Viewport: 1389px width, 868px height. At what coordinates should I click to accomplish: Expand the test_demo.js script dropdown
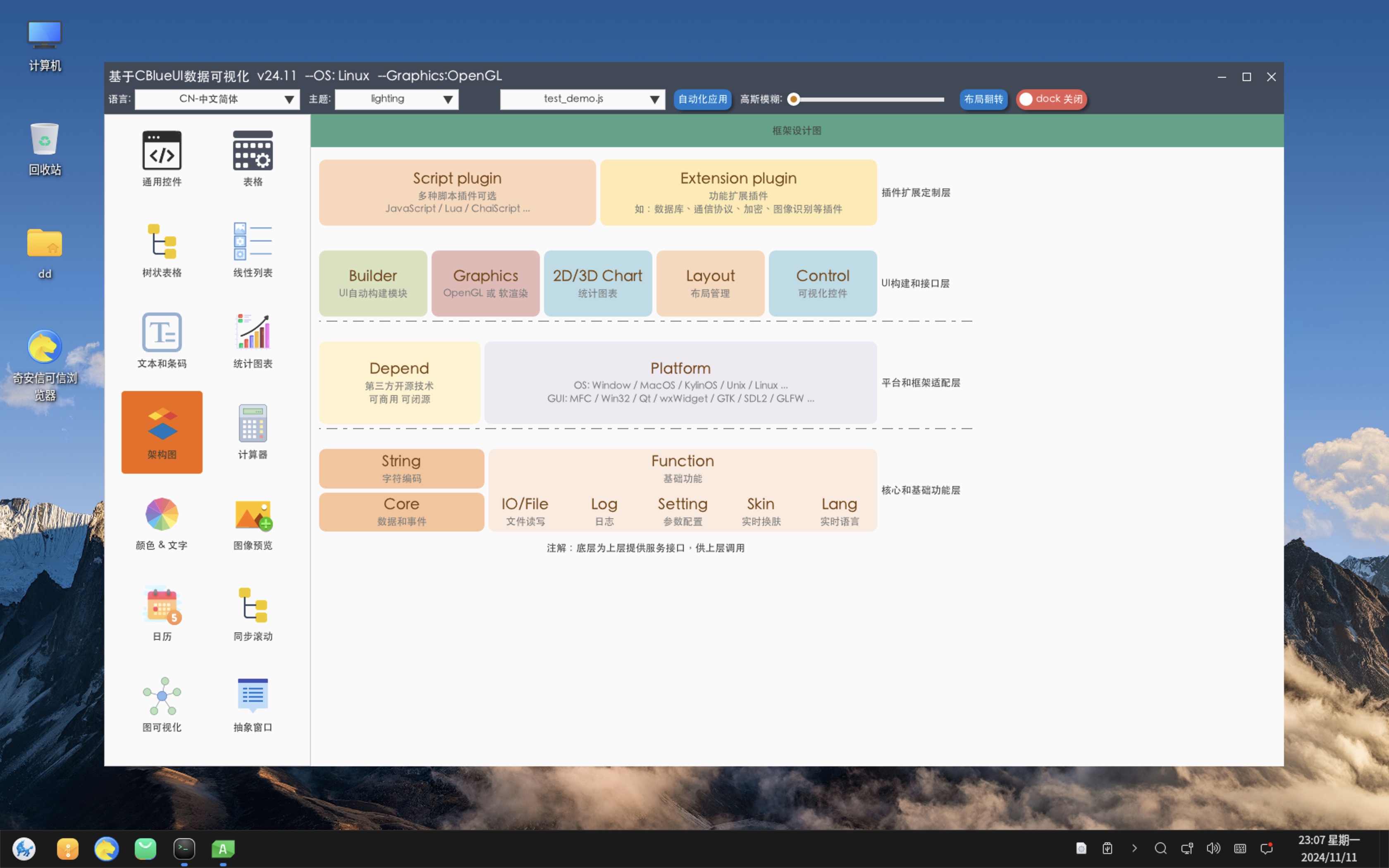(x=582, y=99)
